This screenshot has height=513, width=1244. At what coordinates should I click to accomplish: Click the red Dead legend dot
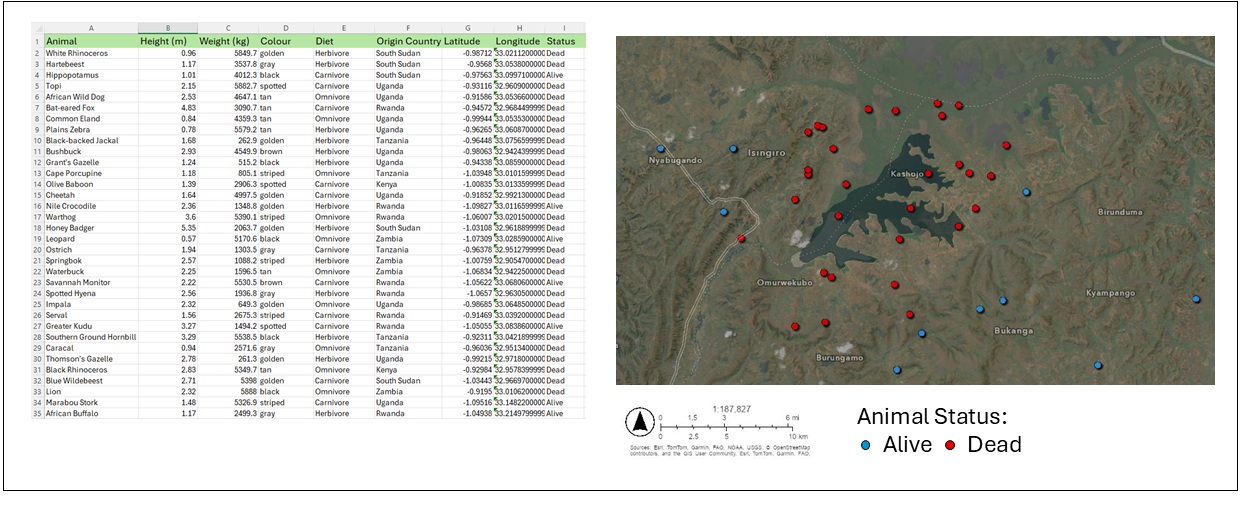[x=952, y=446]
